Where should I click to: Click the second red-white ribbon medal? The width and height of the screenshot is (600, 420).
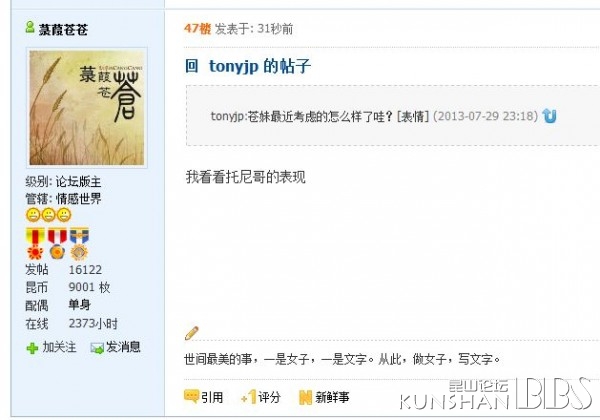point(57,244)
